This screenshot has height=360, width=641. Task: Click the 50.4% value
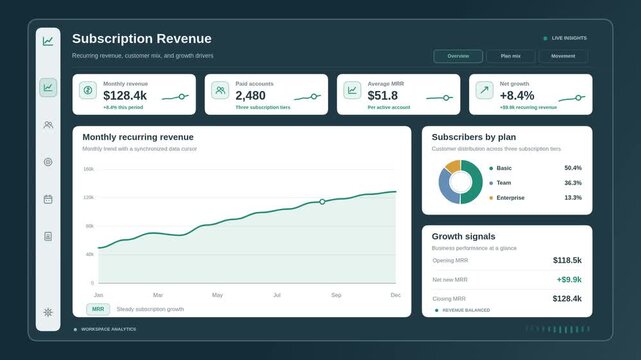(573, 168)
